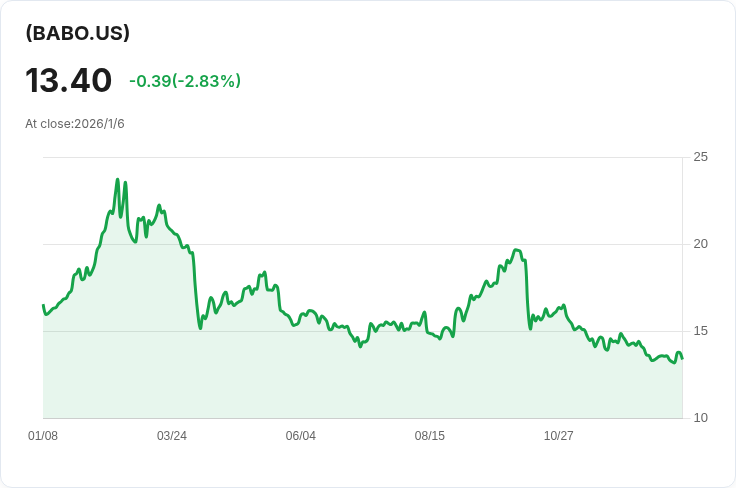Click the current price 13.40
This screenshot has height=488, width=736.
[x=69, y=80]
